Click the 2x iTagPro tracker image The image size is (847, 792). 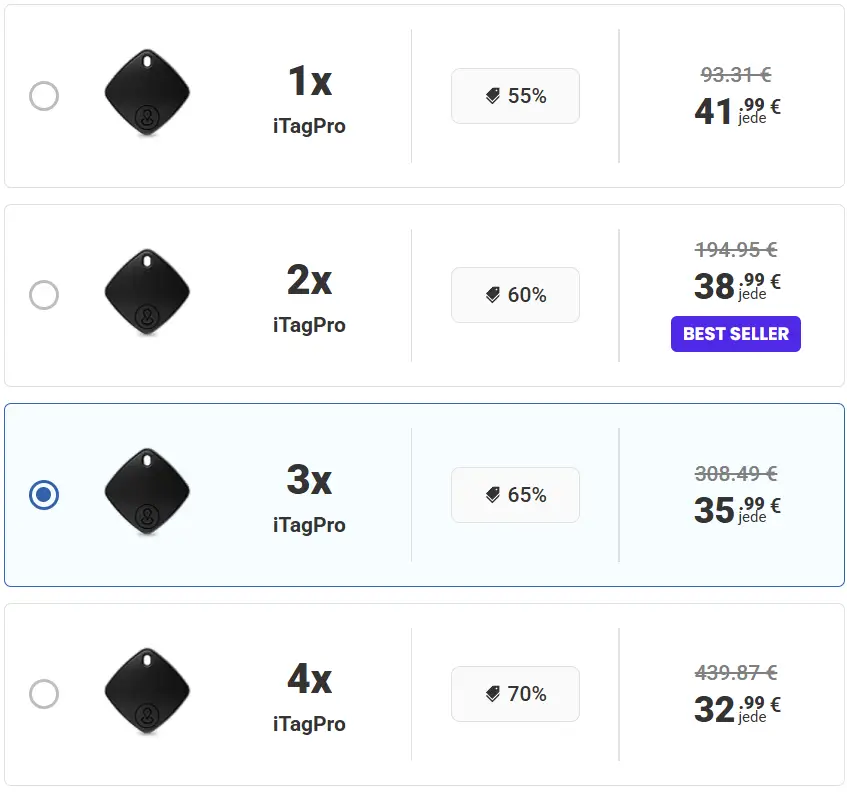[147, 293]
